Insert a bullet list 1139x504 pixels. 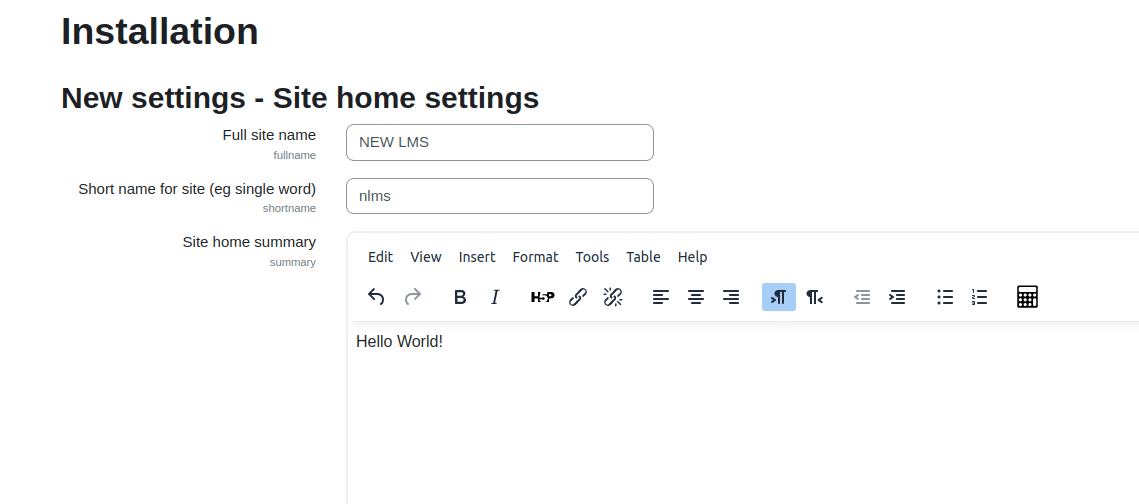[945, 297]
